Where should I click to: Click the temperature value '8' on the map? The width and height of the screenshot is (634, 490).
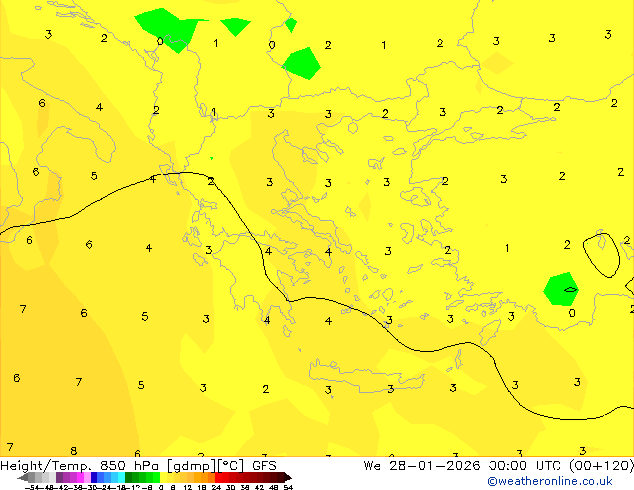point(74,450)
